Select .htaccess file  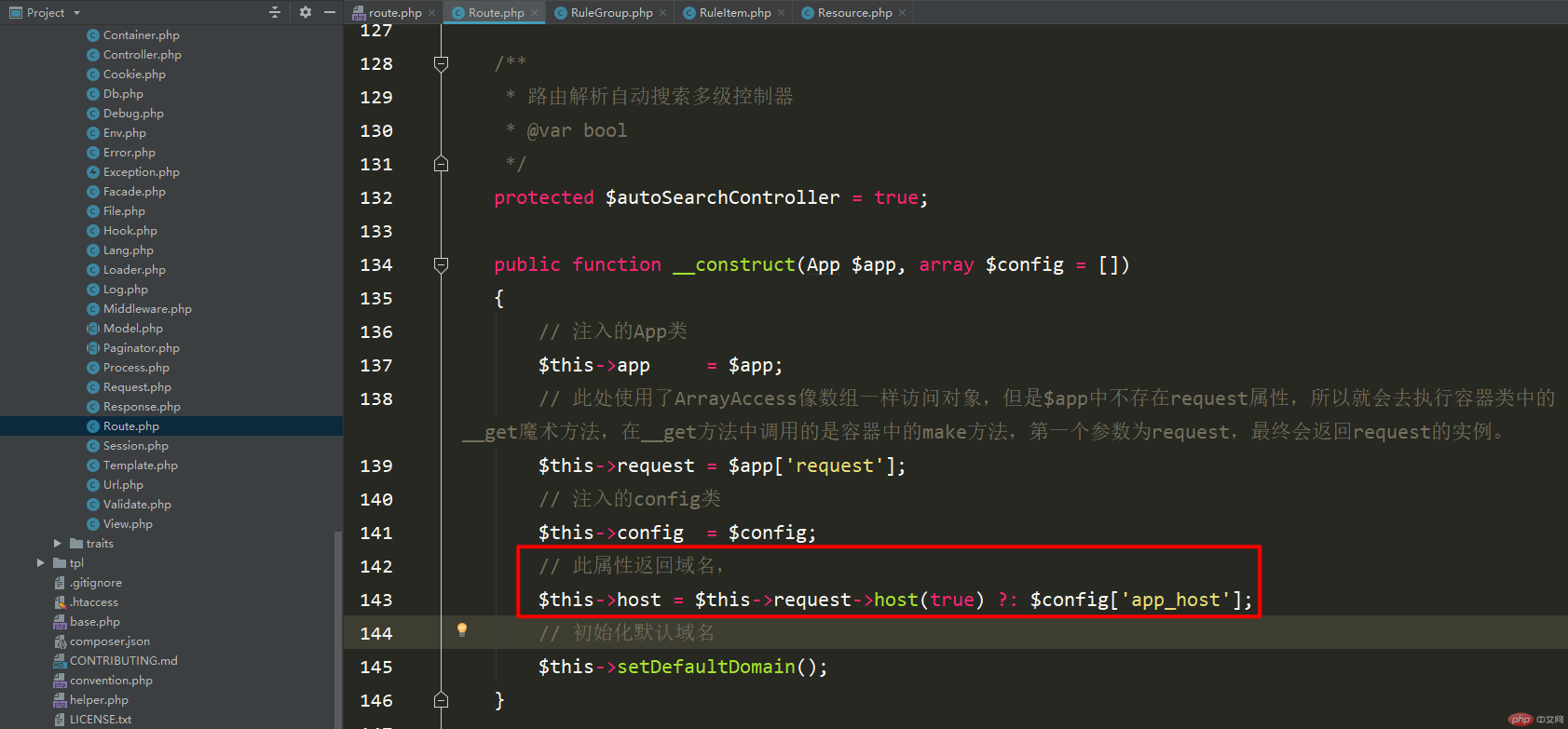(x=93, y=602)
